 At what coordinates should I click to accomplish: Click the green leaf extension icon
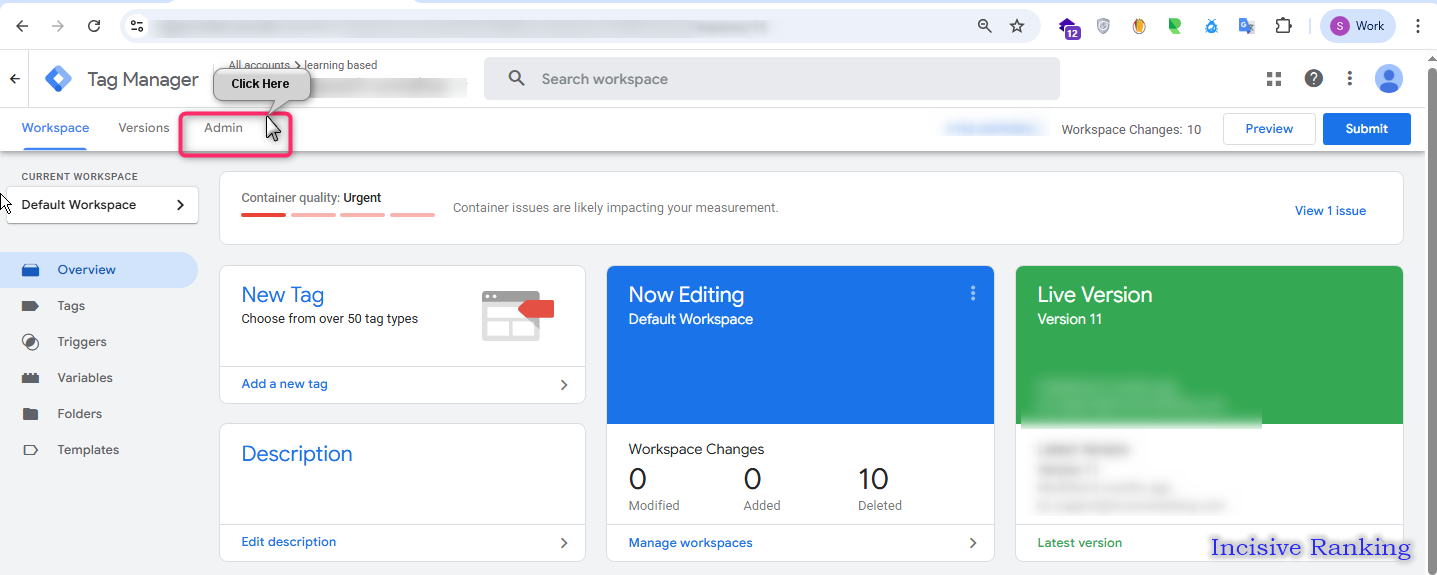click(x=1175, y=26)
